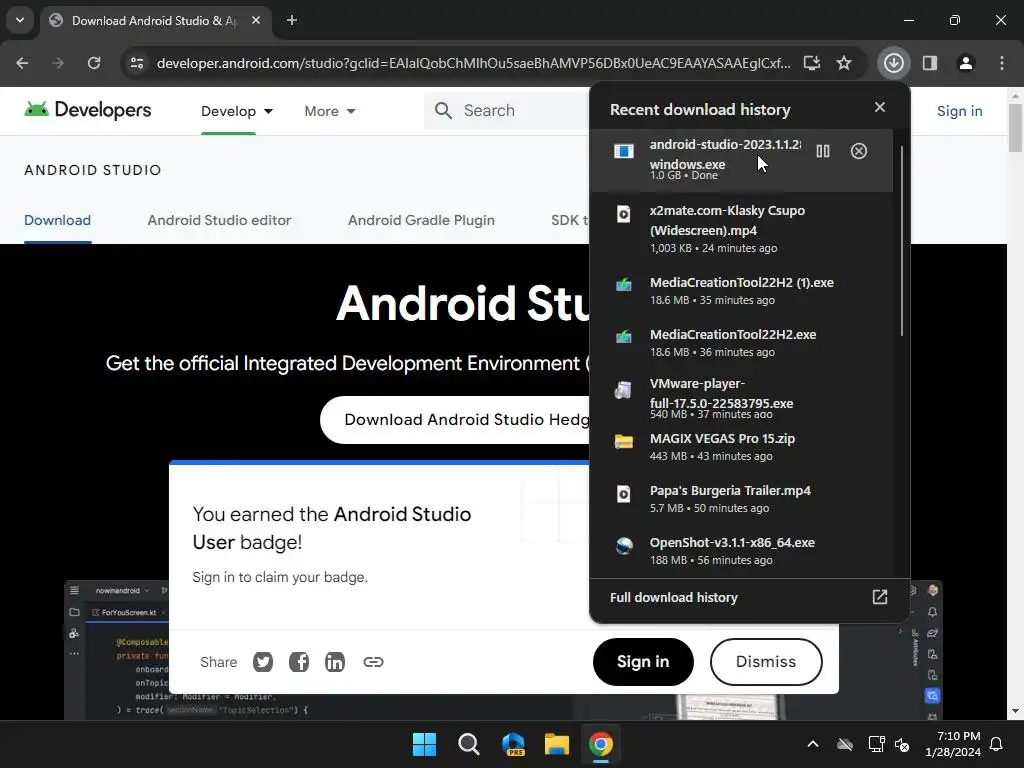Click the address bar URL

pos(473,63)
